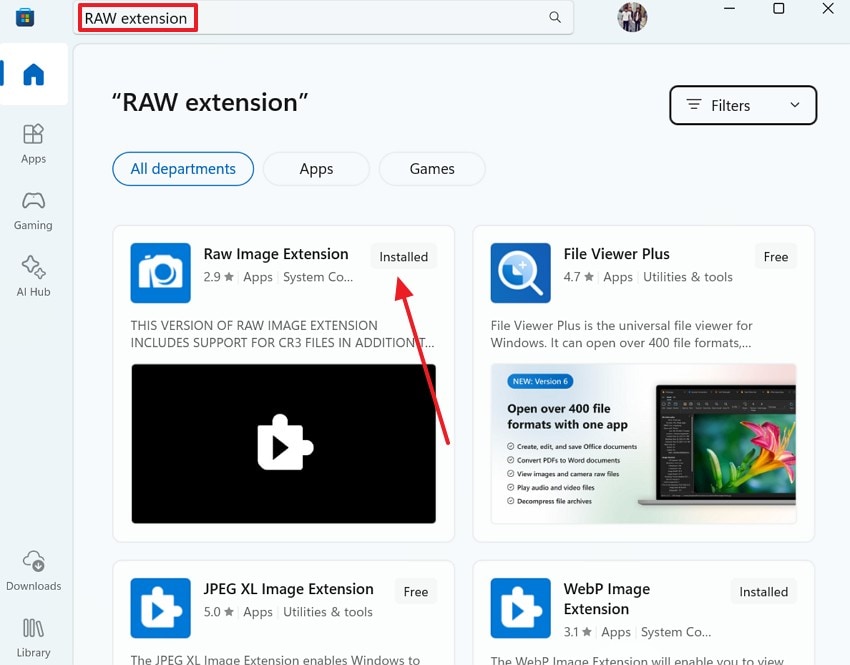Click the File Viewer Plus app icon
The image size is (850, 665).
(520, 272)
